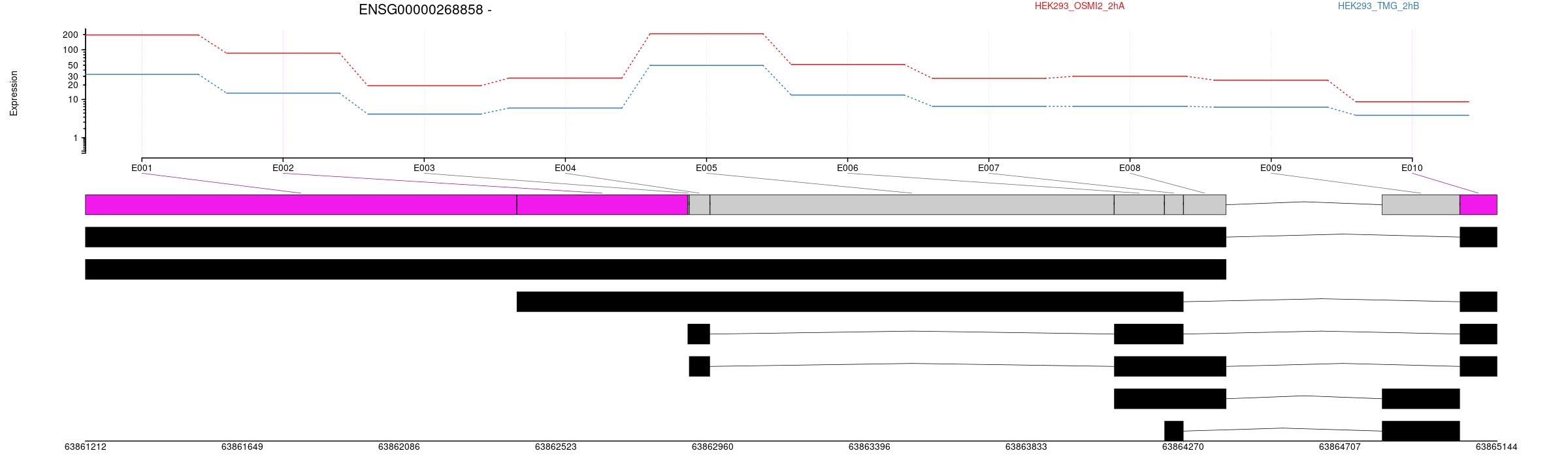Click genomic coordinate 63862960

[x=713, y=447]
